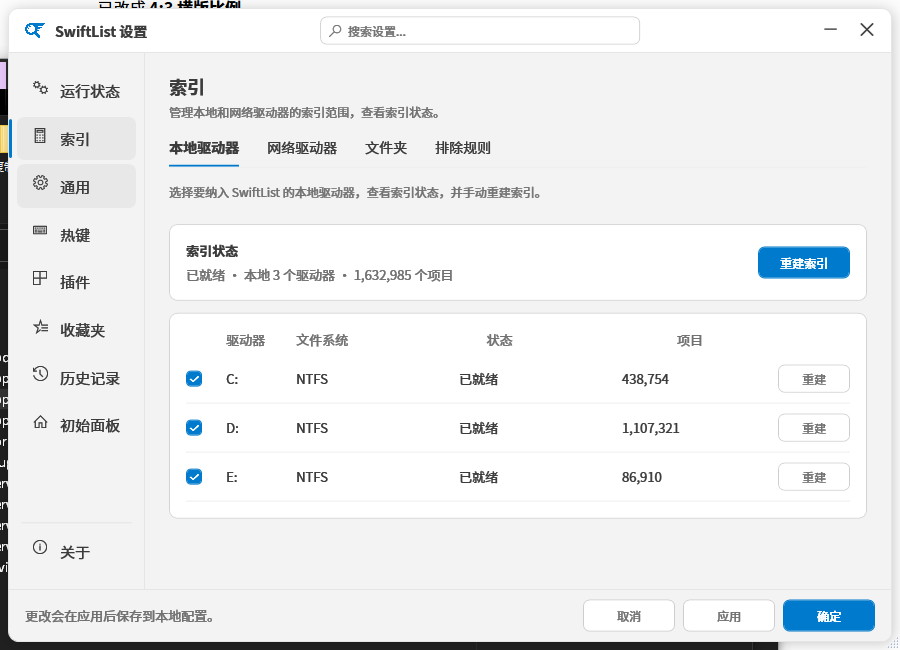The image size is (900, 650).
Task: Click the 更改会在应用后保存到本地配置 footer note
Action: point(119,616)
